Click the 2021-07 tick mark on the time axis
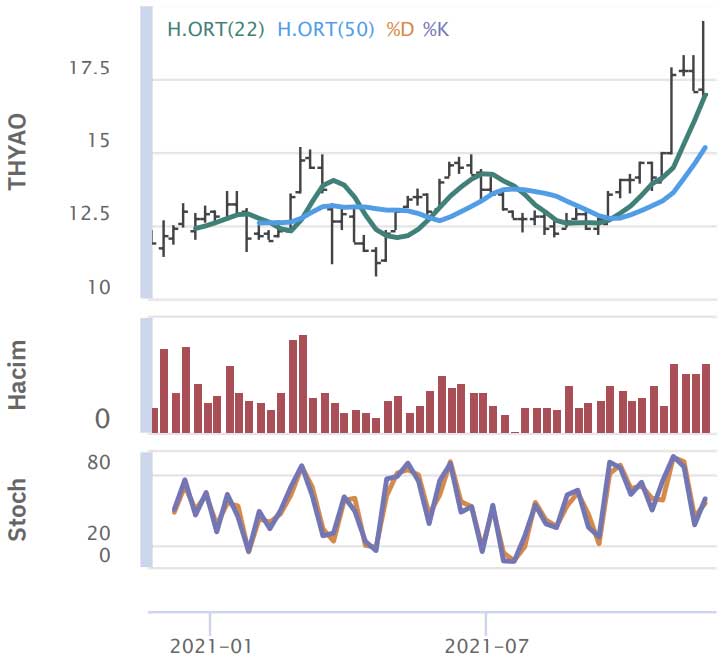The height and width of the screenshot is (659, 728). [486, 624]
